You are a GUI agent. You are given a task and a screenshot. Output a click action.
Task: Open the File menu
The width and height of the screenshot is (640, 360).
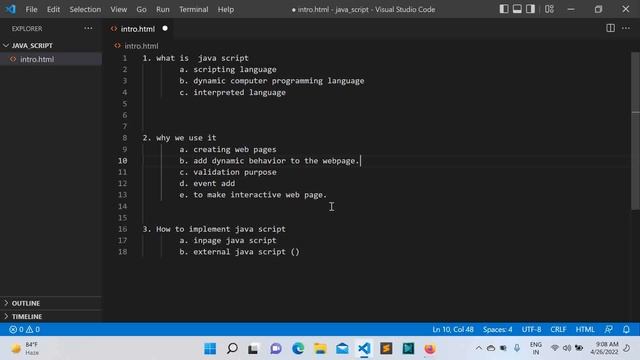point(31,9)
